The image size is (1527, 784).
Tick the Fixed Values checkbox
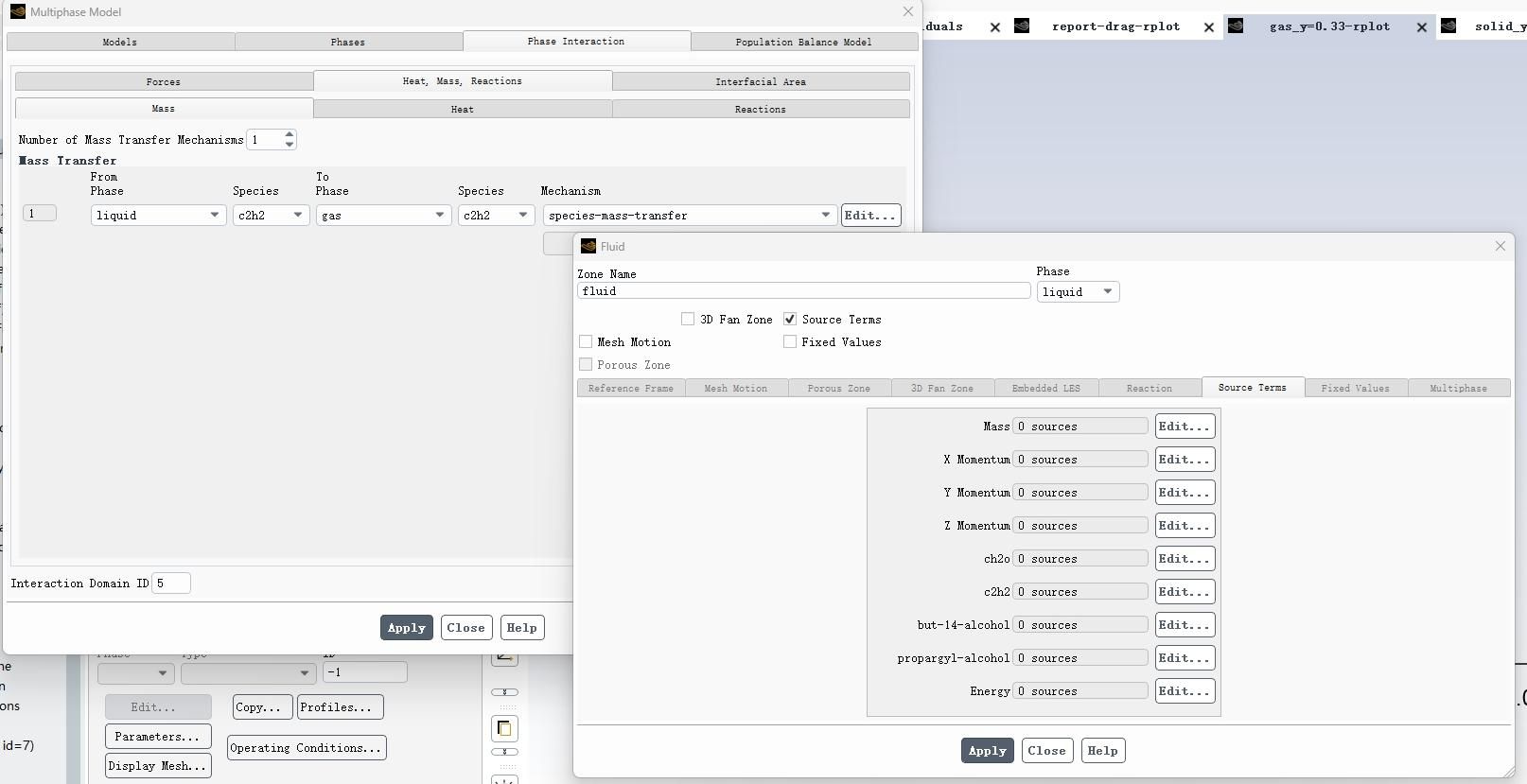(x=790, y=342)
